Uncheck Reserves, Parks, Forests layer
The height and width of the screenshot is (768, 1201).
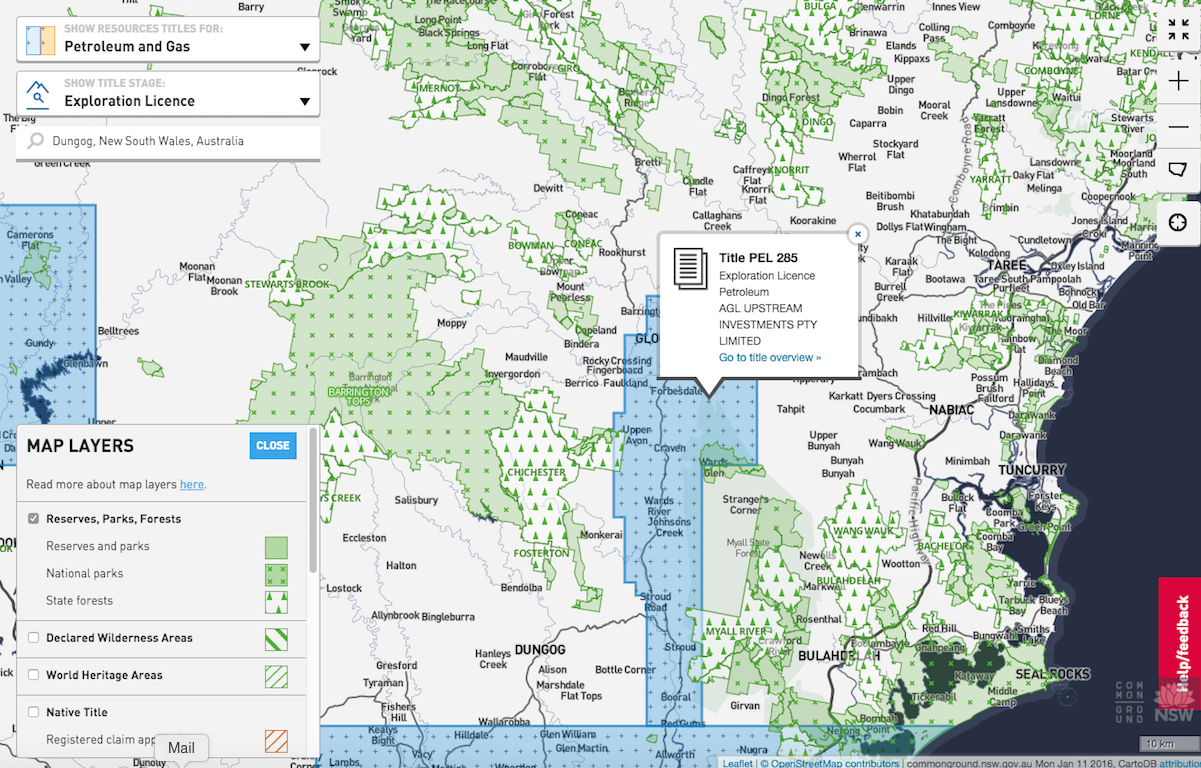tap(34, 519)
